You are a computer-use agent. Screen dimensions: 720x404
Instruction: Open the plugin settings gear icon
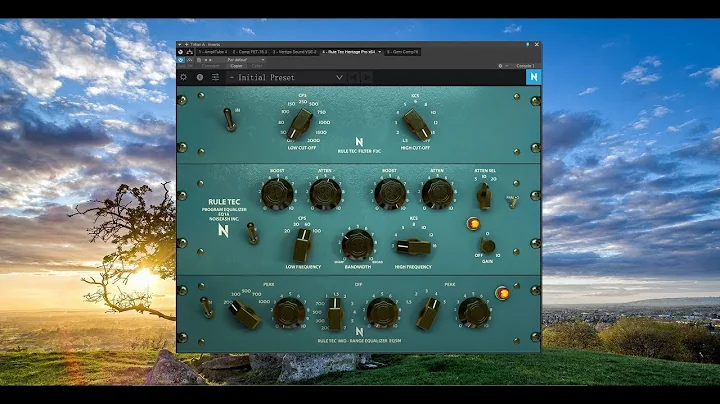pyautogui.click(x=184, y=77)
